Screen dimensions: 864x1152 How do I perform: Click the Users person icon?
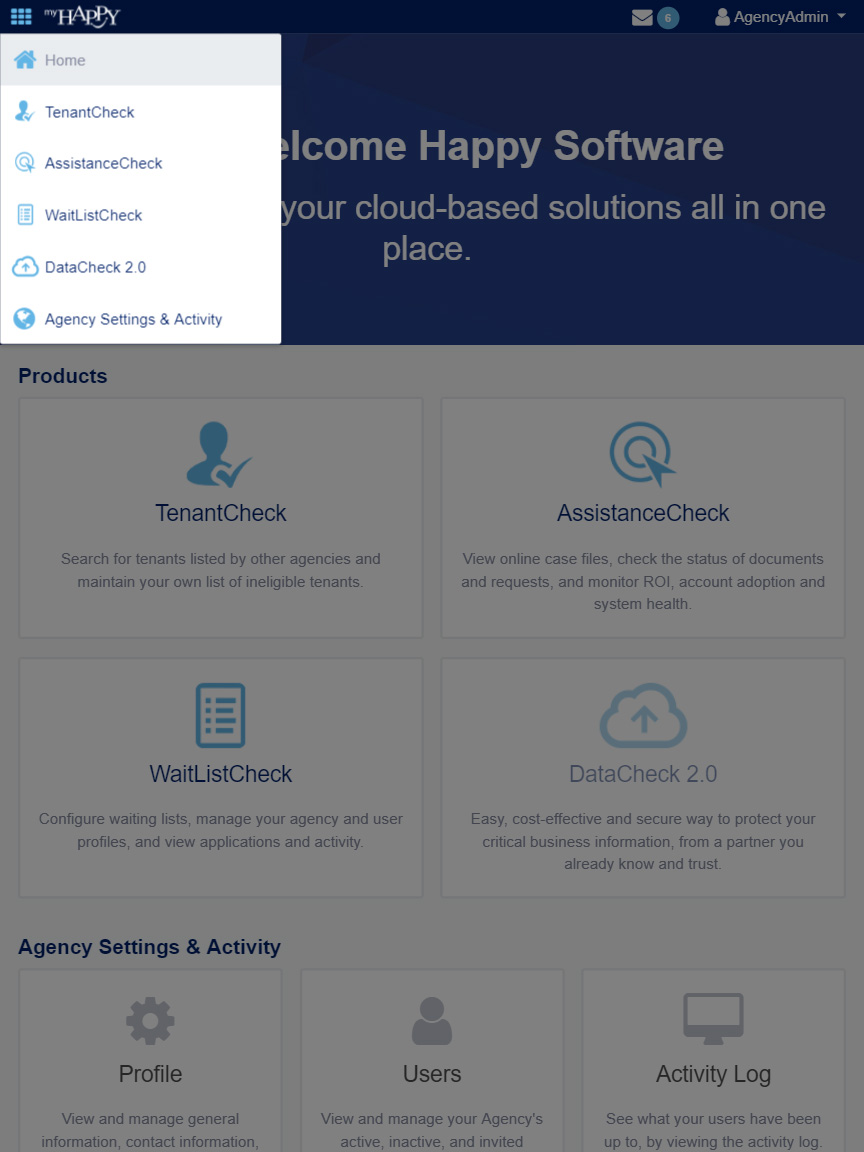point(432,1021)
